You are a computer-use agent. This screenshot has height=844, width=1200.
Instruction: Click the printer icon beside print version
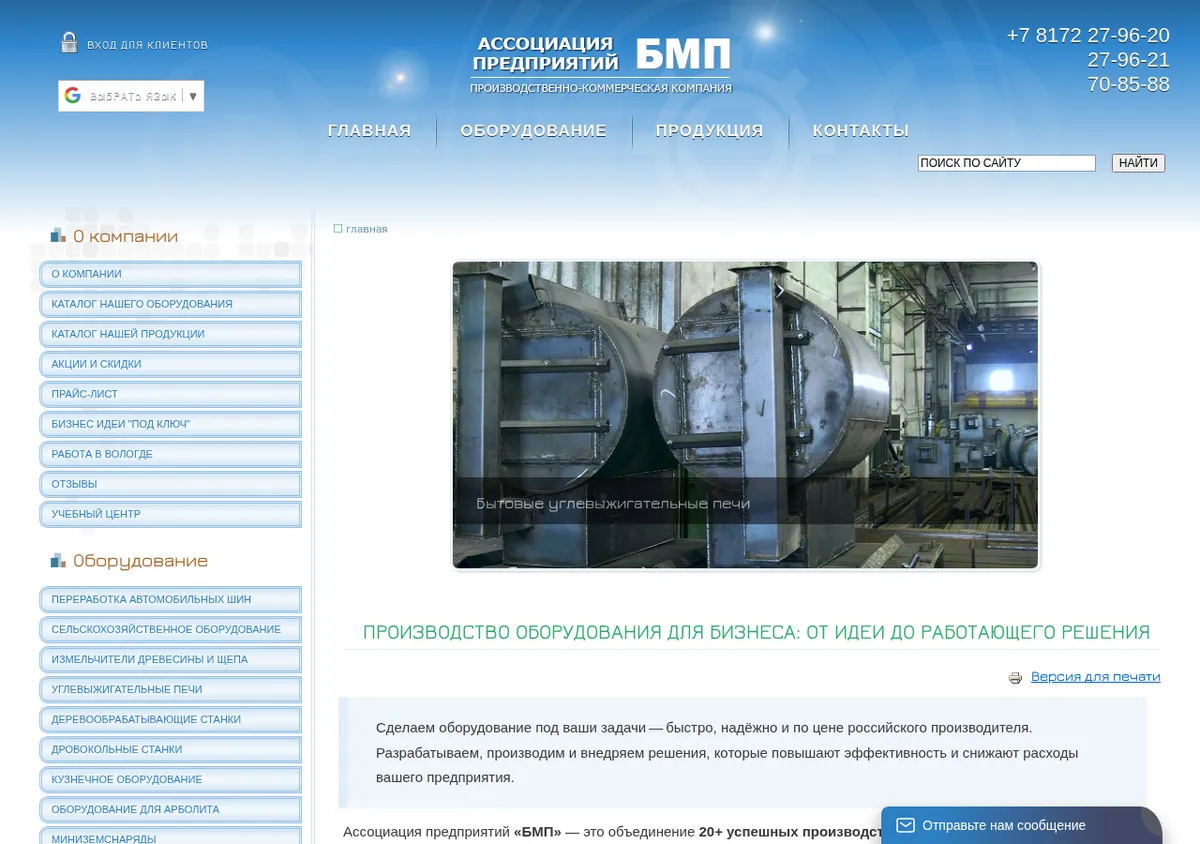coord(1015,678)
